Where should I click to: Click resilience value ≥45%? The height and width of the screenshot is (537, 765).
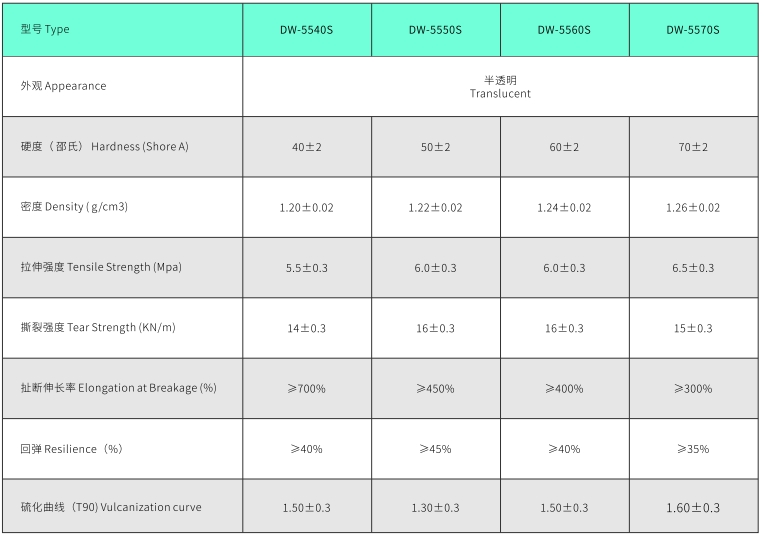435,449
